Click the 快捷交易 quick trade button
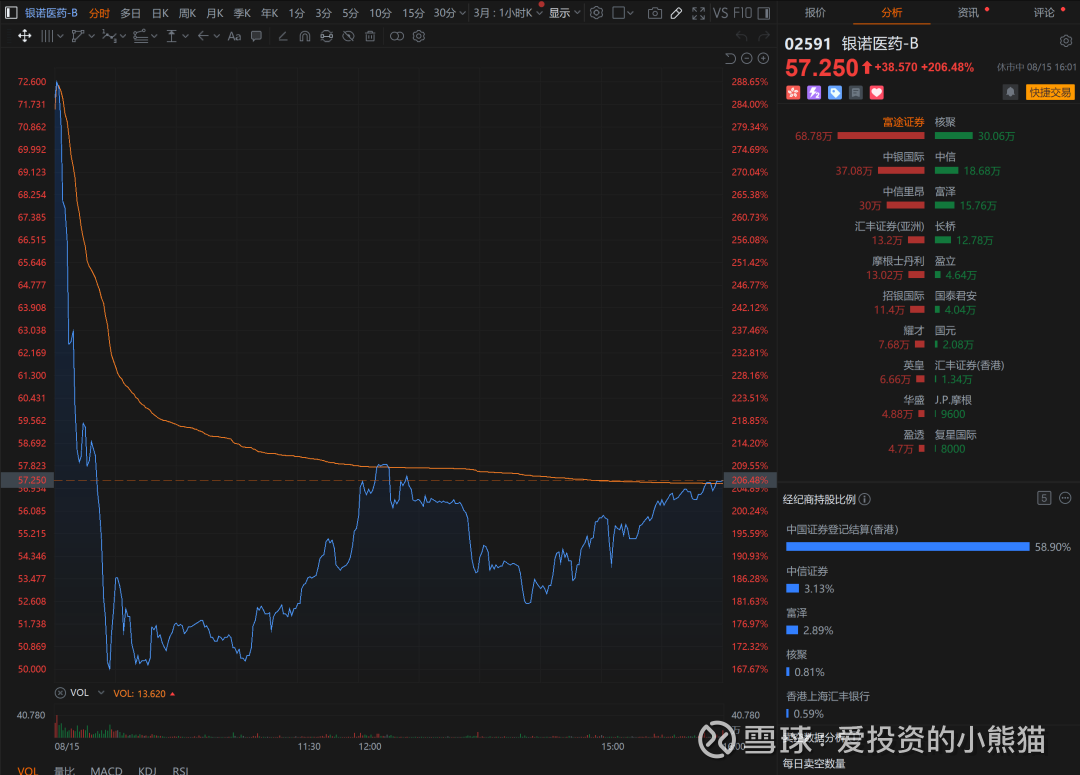The image size is (1080, 775). (1050, 92)
